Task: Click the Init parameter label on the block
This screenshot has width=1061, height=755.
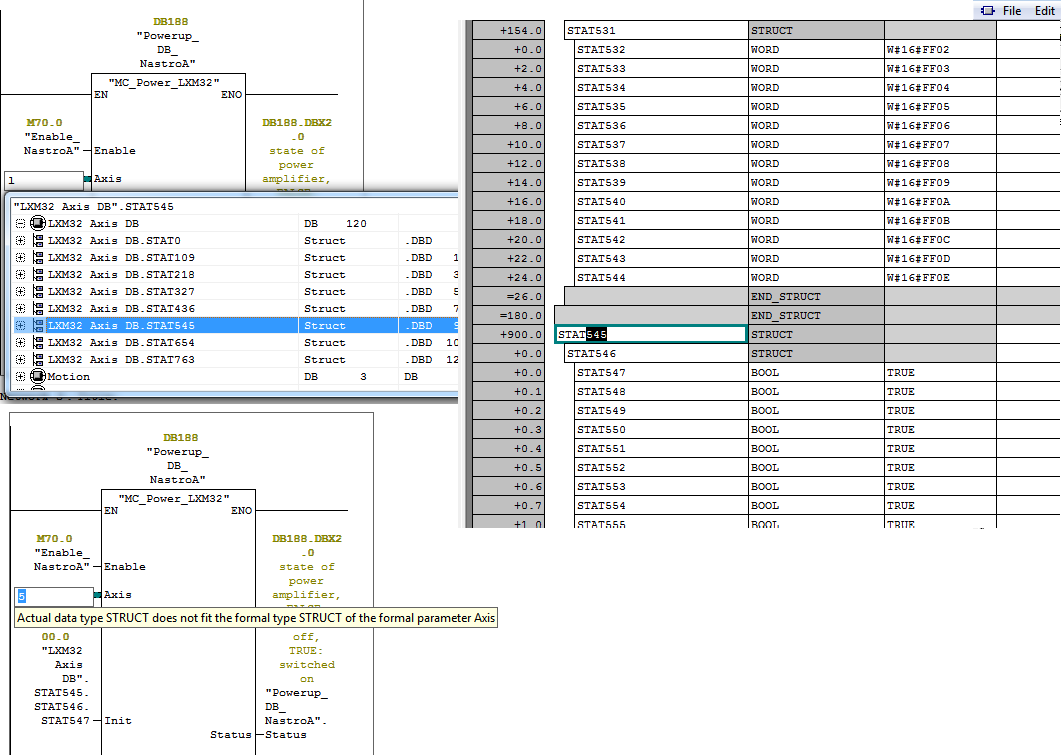Action: click(118, 720)
